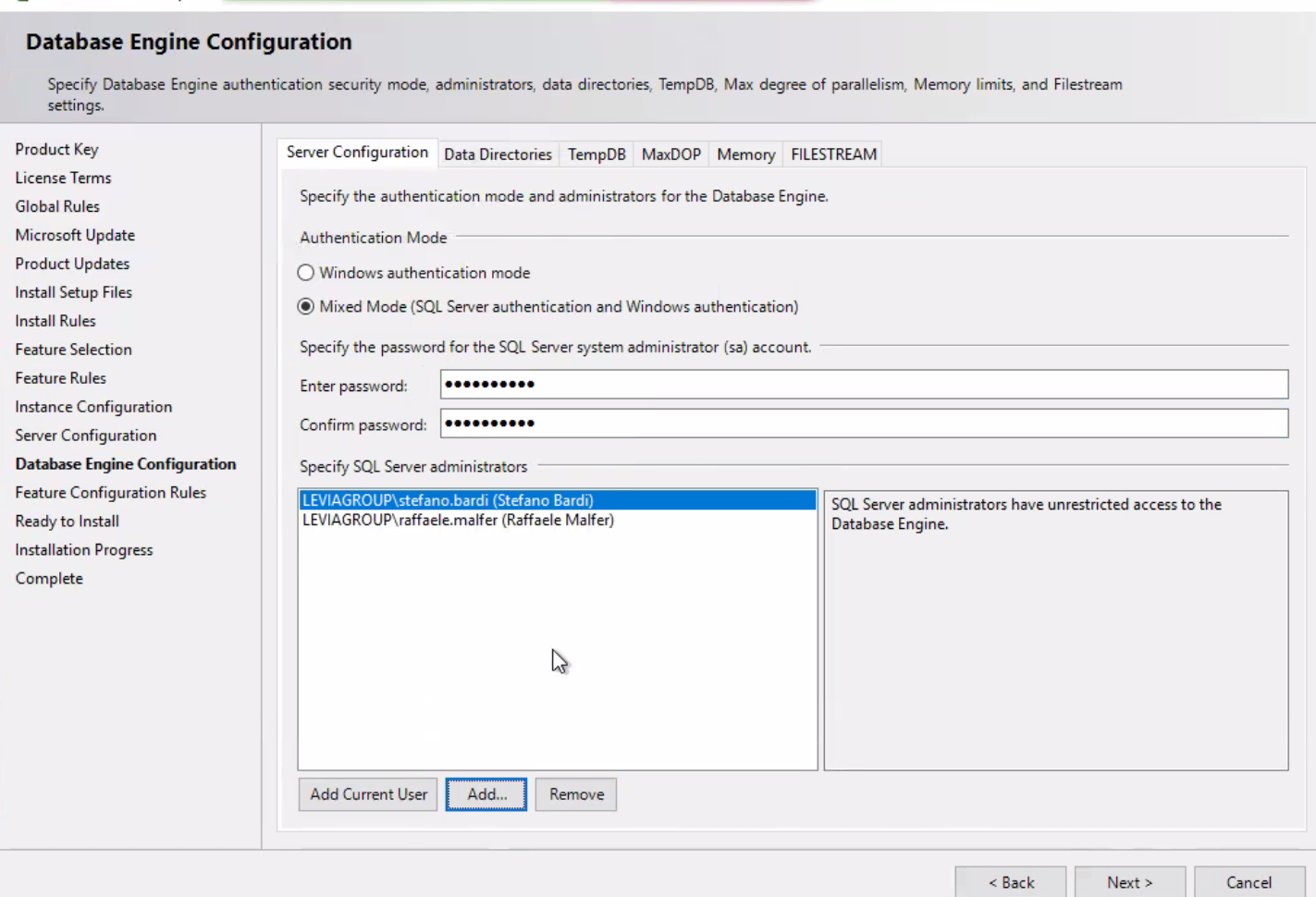Click the Add... button

coord(486,794)
